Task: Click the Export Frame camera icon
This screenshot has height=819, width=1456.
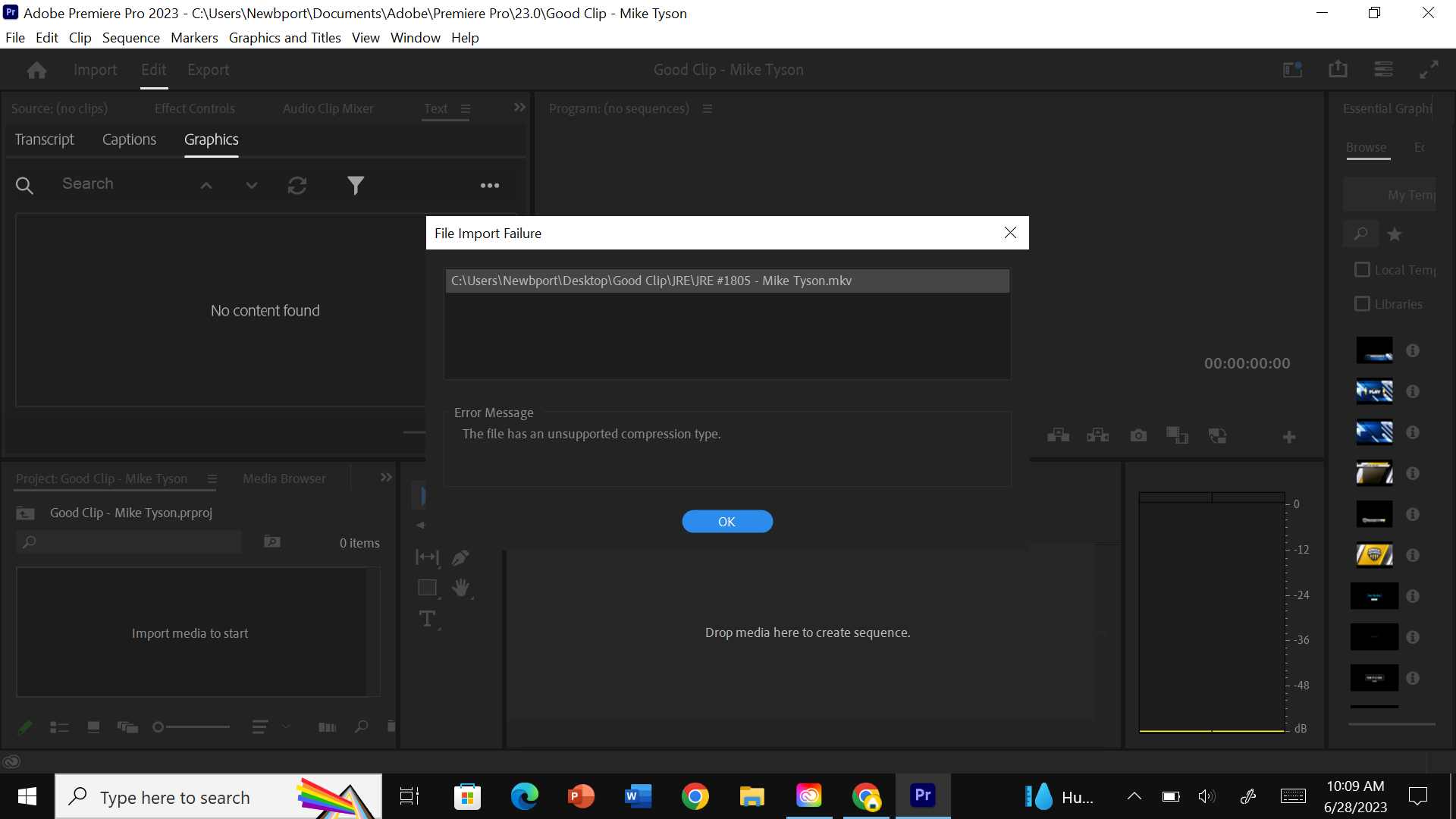Action: point(1138,435)
